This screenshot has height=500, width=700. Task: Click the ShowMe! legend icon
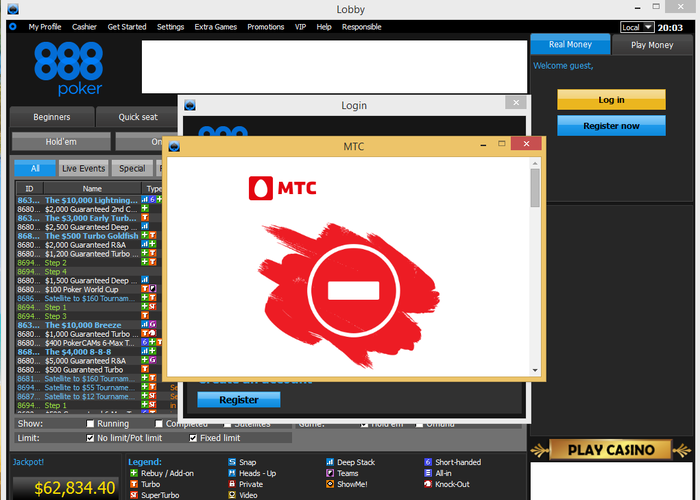pyautogui.click(x=330, y=484)
